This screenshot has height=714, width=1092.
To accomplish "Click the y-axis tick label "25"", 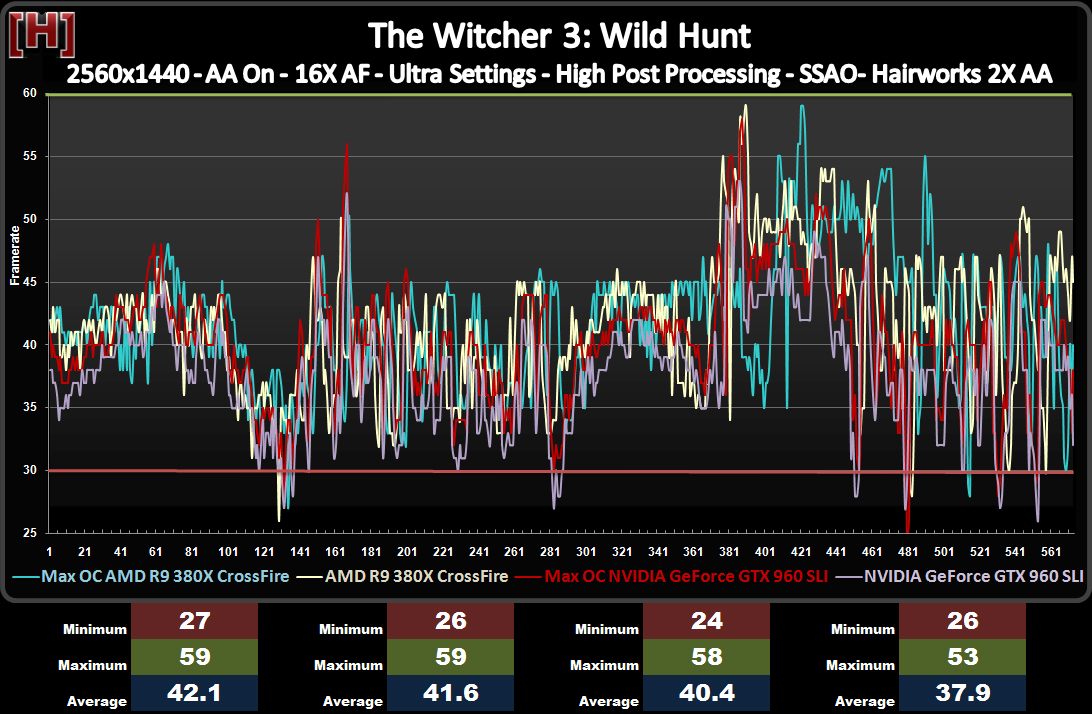I will coord(29,532).
